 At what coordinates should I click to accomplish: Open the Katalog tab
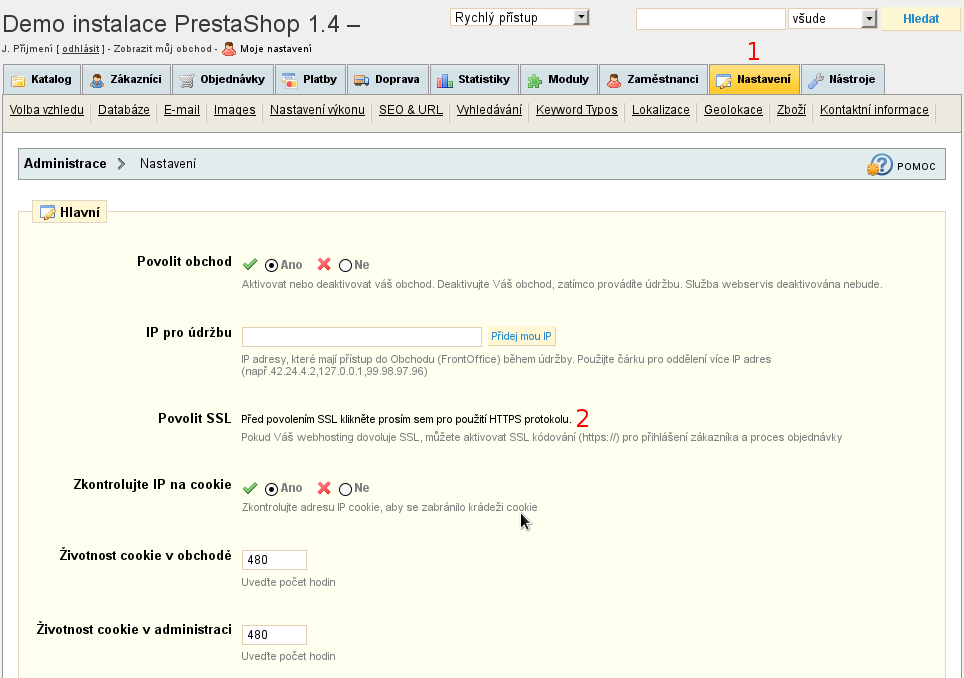click(x=42, y=79)
